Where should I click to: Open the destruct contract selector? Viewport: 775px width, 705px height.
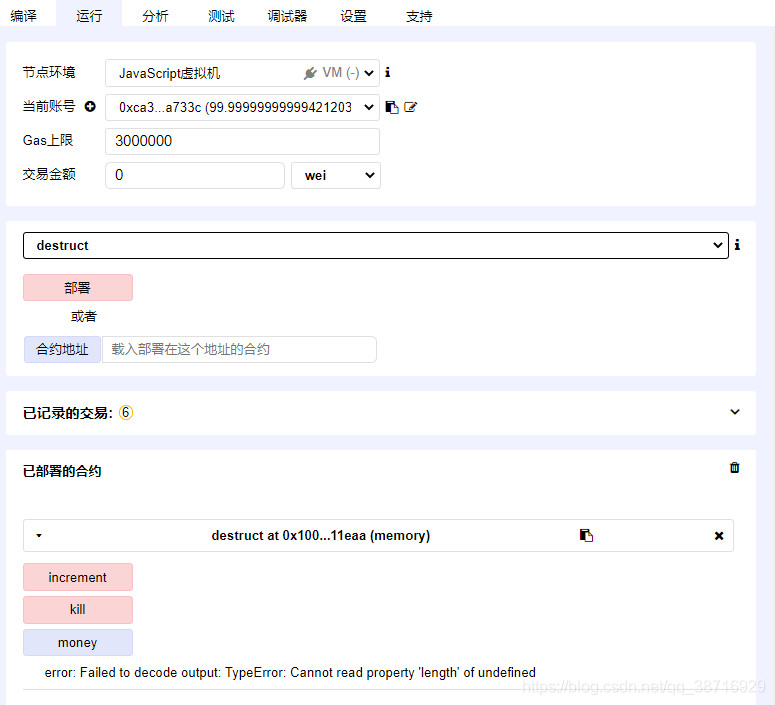click(x=376, y=245)
